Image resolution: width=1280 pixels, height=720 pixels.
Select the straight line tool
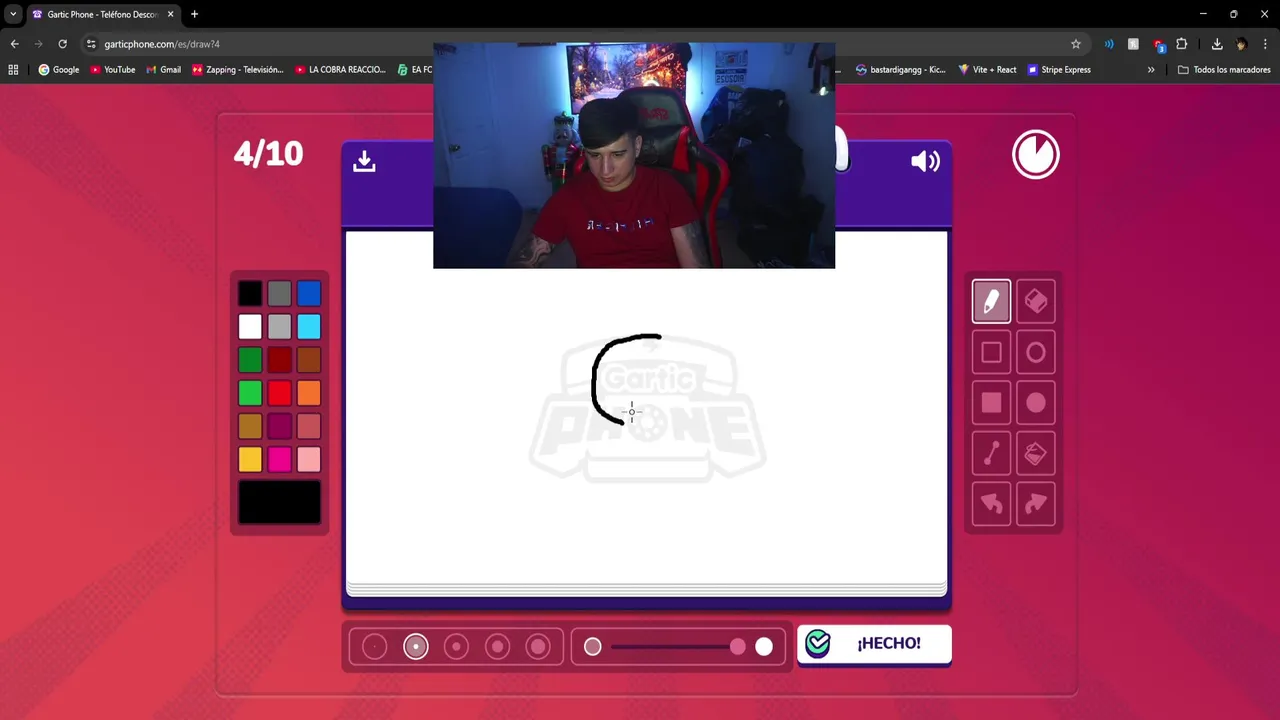tap(991, 453)
